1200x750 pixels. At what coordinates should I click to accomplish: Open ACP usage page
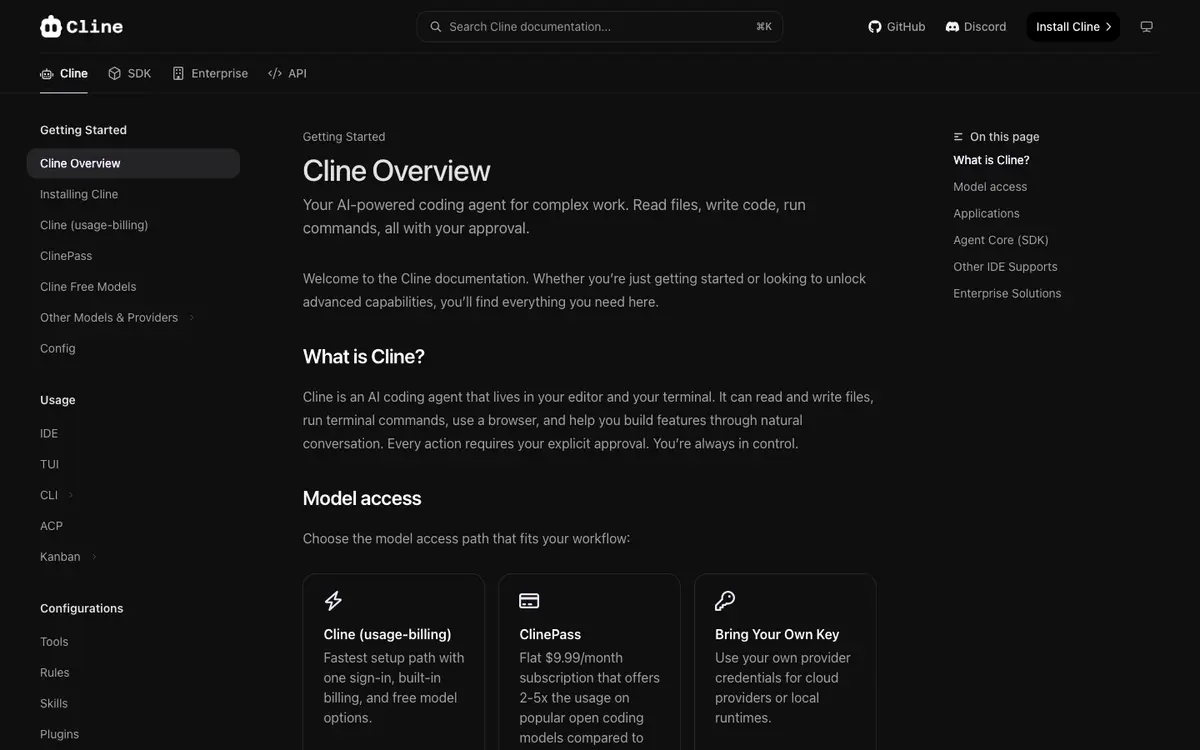coord(52,526)
